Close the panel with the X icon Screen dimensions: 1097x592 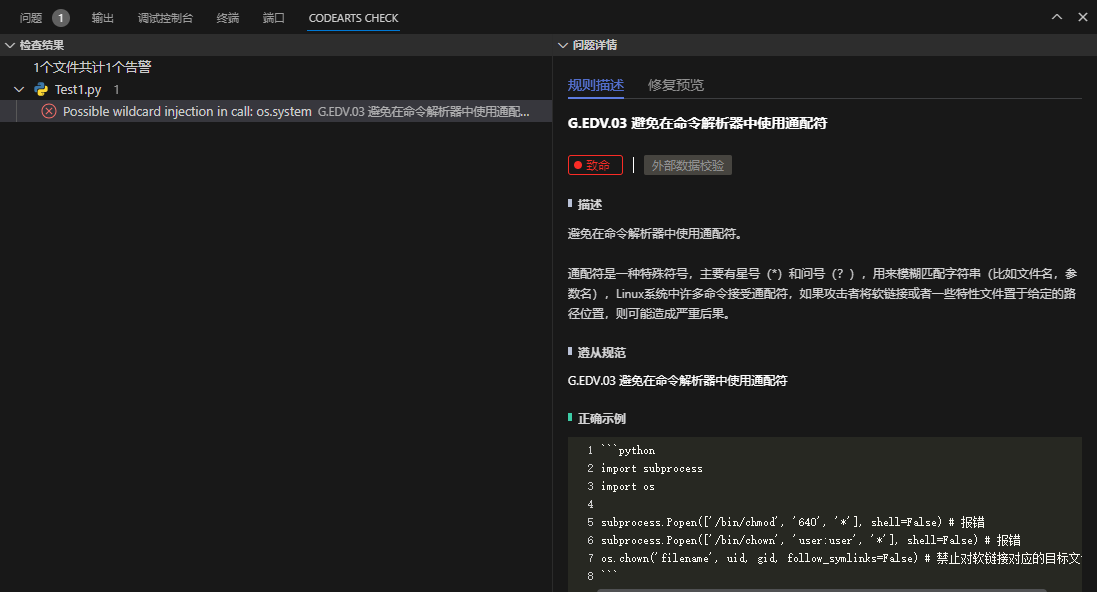tap(1082, 17)
